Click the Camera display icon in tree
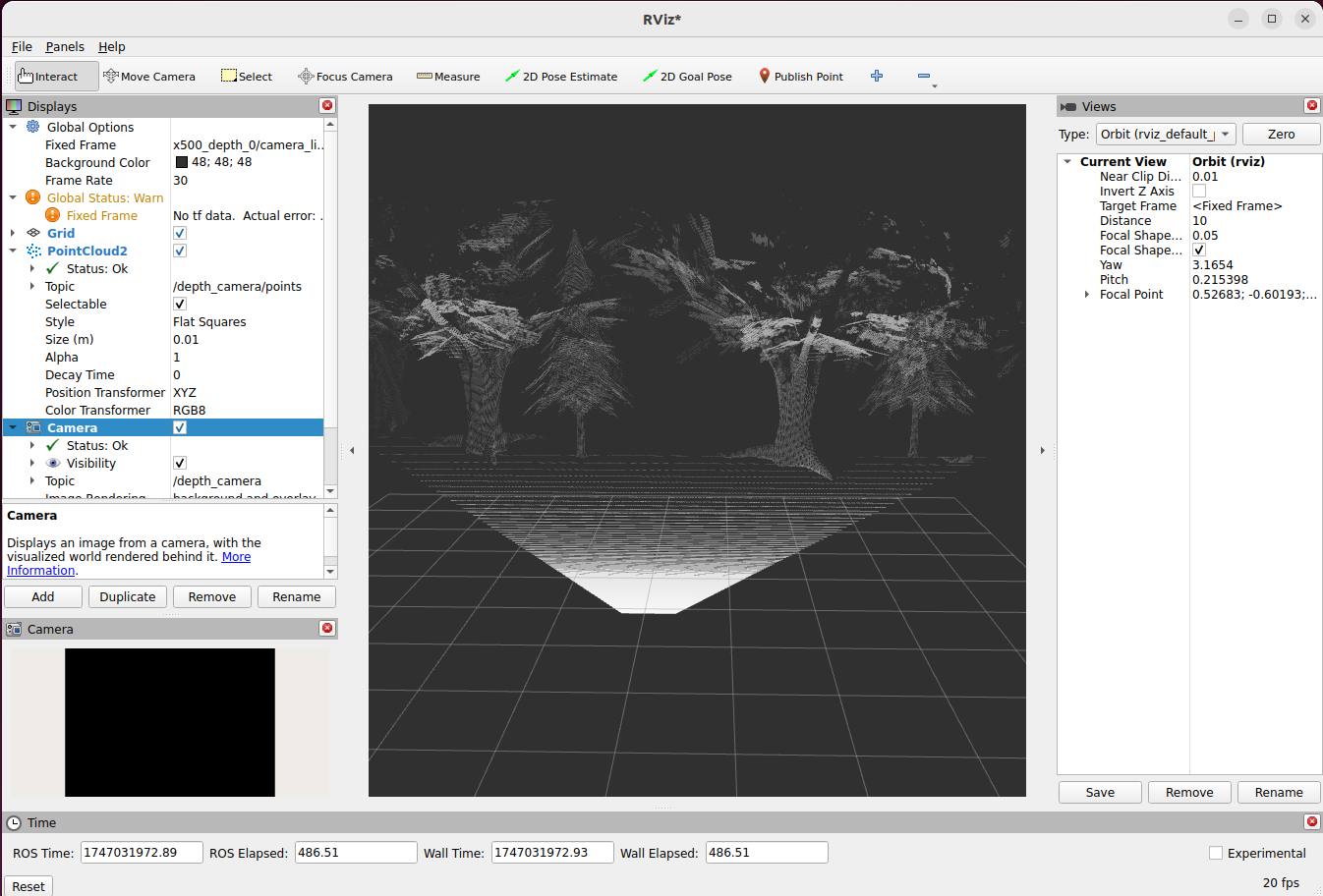 click(x=33, y=427)
